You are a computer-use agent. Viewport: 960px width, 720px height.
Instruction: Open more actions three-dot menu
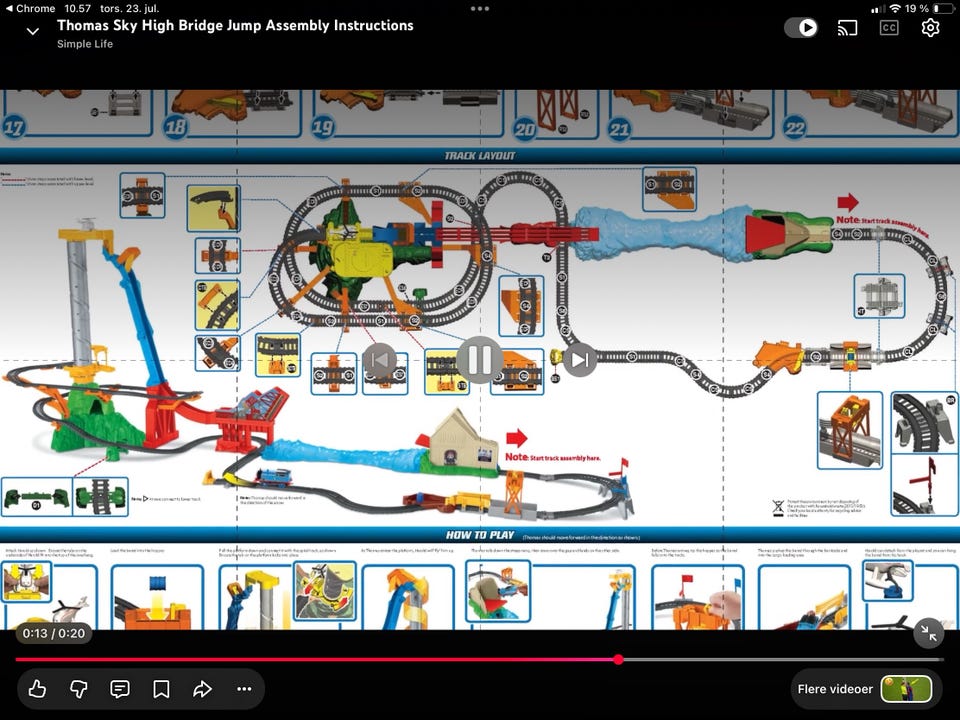[x=244, y=689]
